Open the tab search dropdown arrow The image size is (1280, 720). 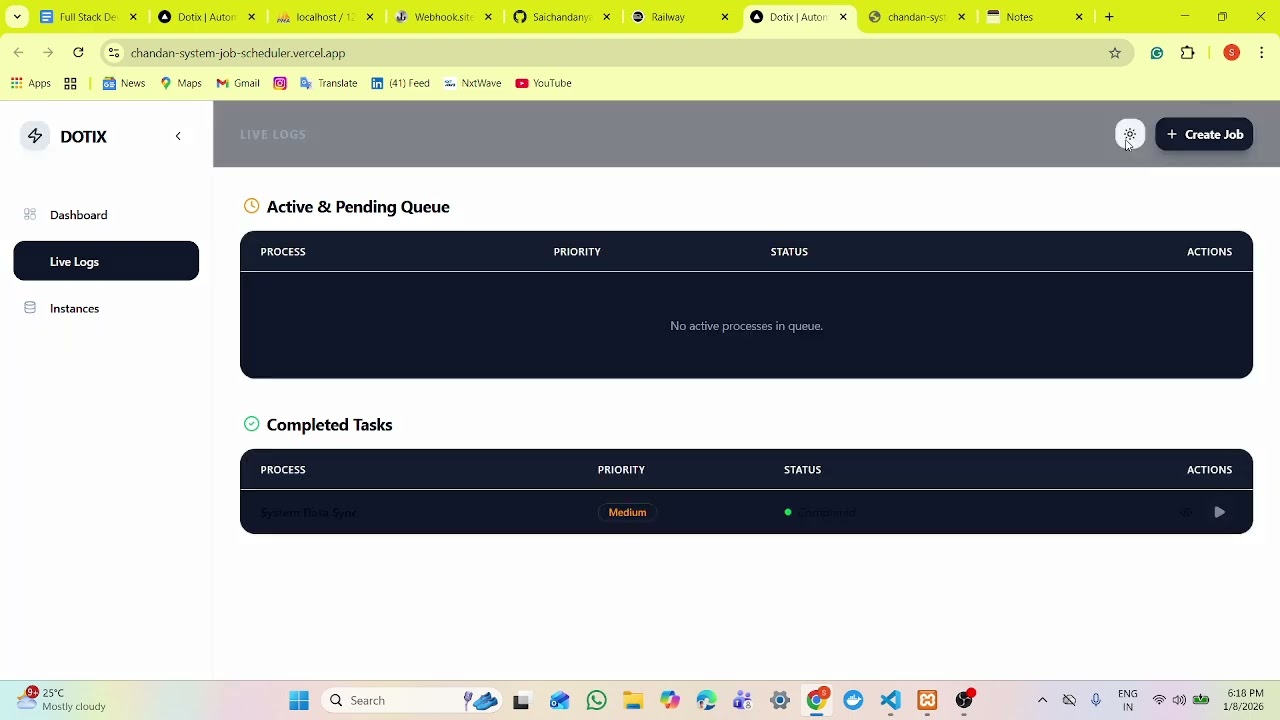(x=17, y=17)
